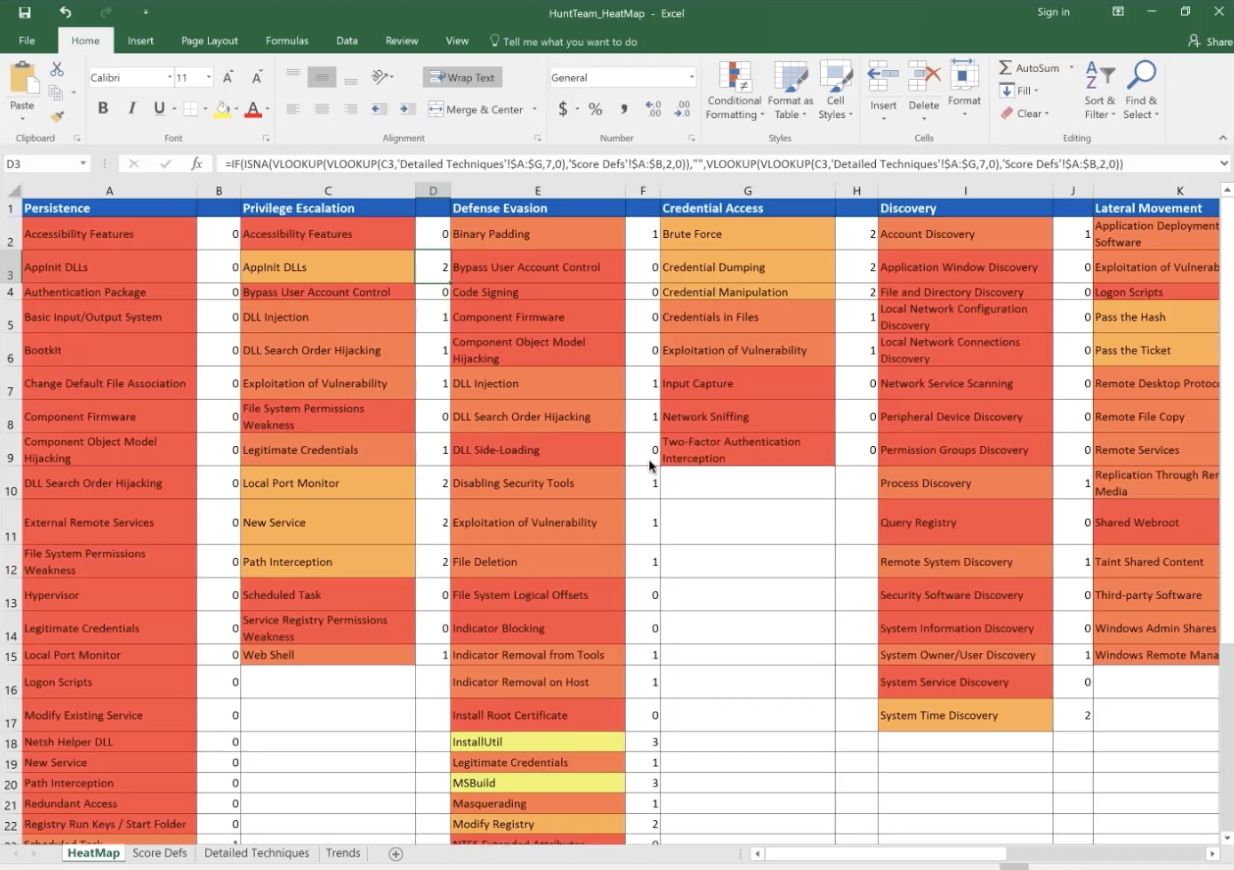Expand the Name Box dropdown arrow

click(82, 164)
